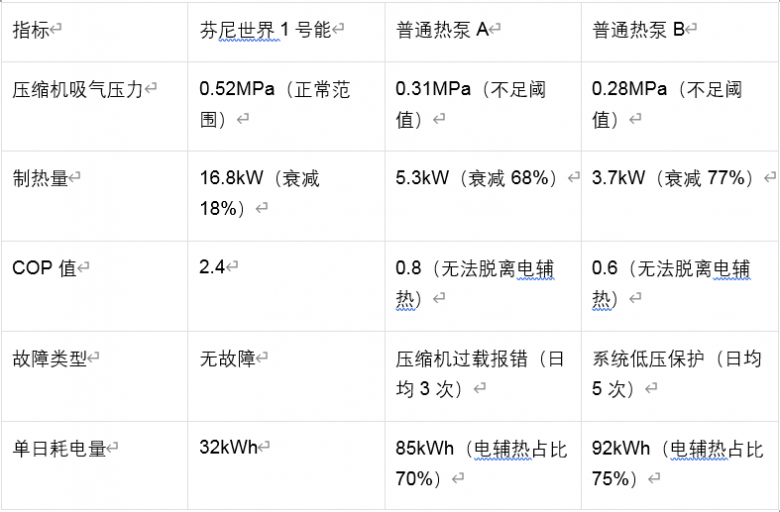Click the 0.8 (无法脱离电辅热) cell
This screenshot has height=512, width=780.
pos(474,283)
